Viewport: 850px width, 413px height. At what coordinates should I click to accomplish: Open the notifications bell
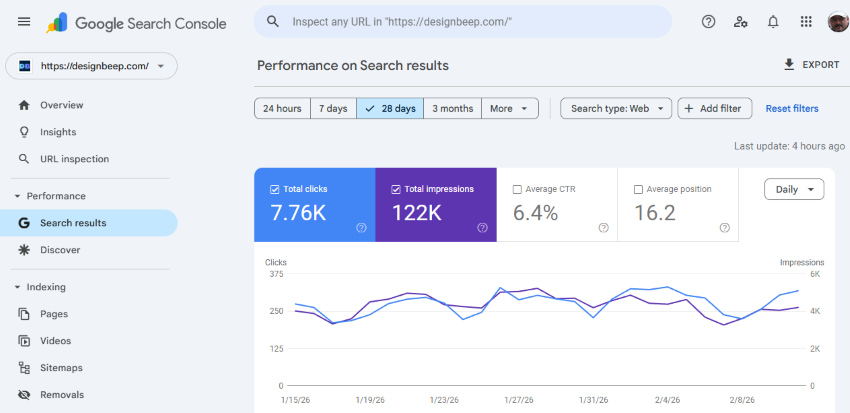coord(773,22)
